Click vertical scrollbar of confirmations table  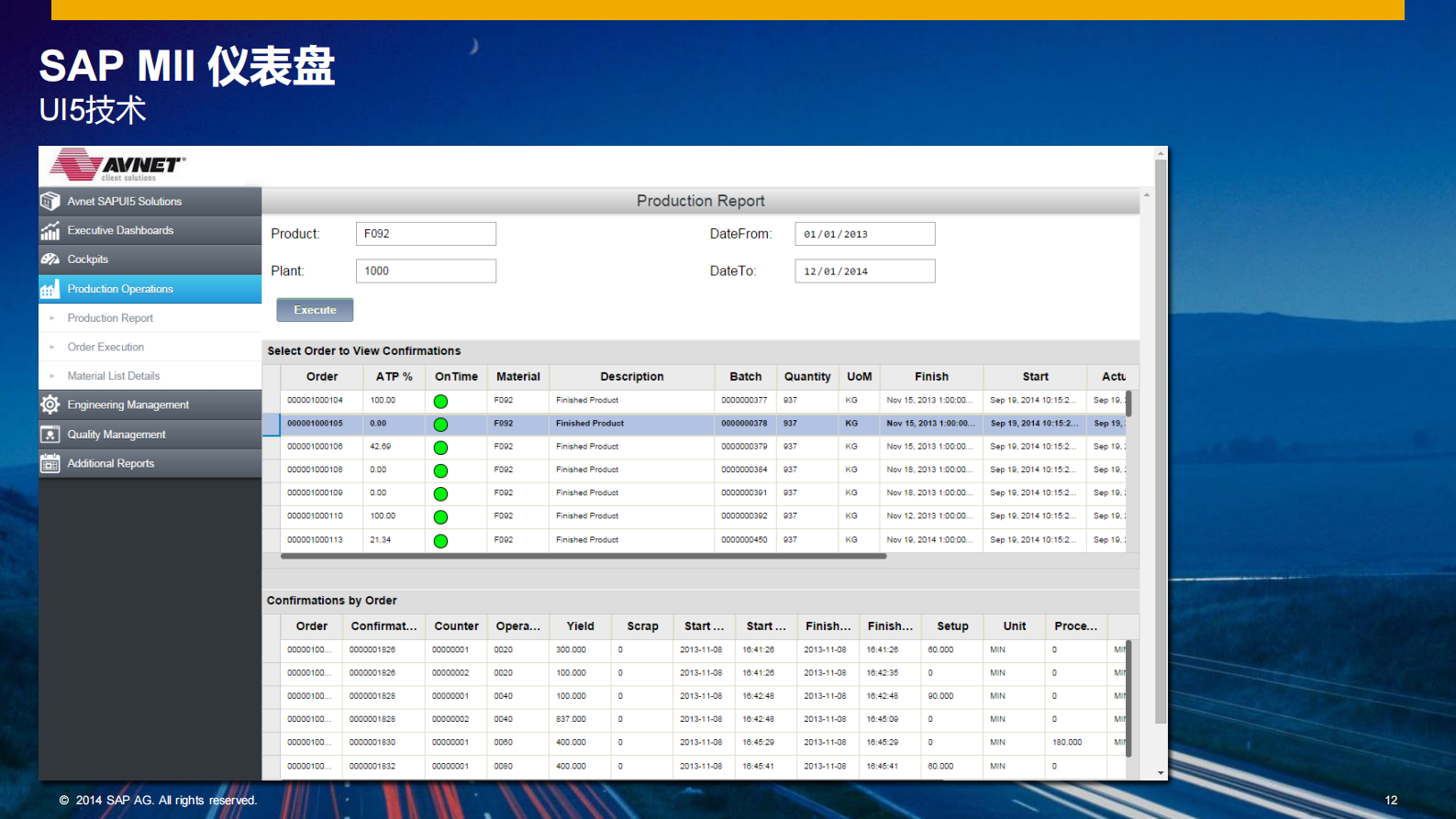(1128, 698)
